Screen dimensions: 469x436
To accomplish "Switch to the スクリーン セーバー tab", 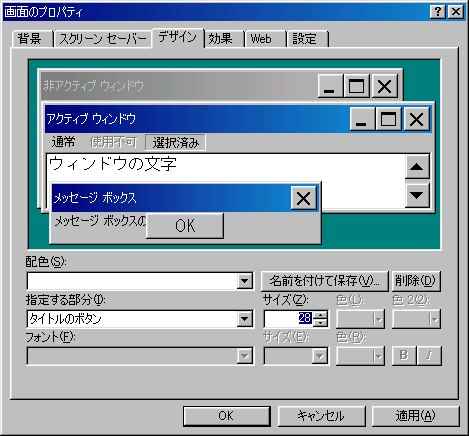I will pos(103,39).
